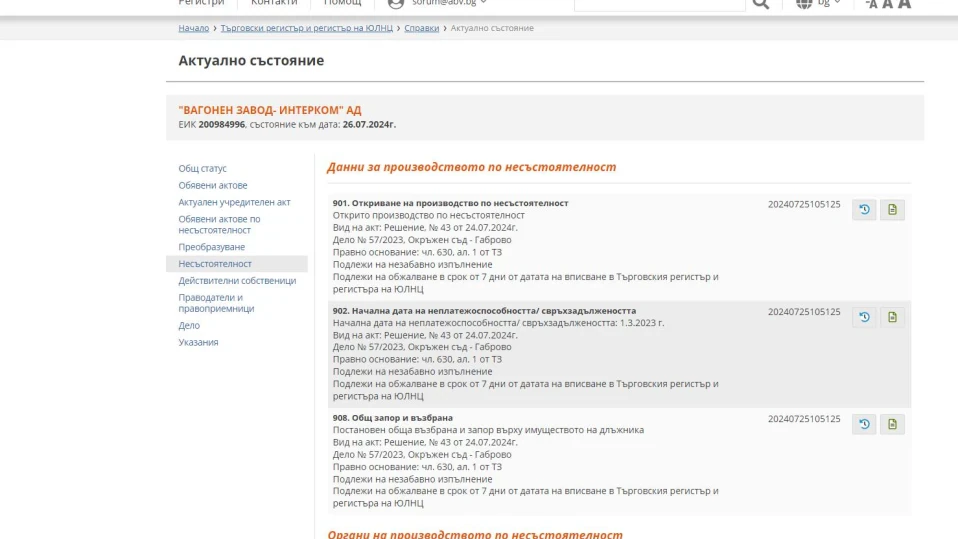
Task: Select the smallest font size A
Action: coord(872,4)
